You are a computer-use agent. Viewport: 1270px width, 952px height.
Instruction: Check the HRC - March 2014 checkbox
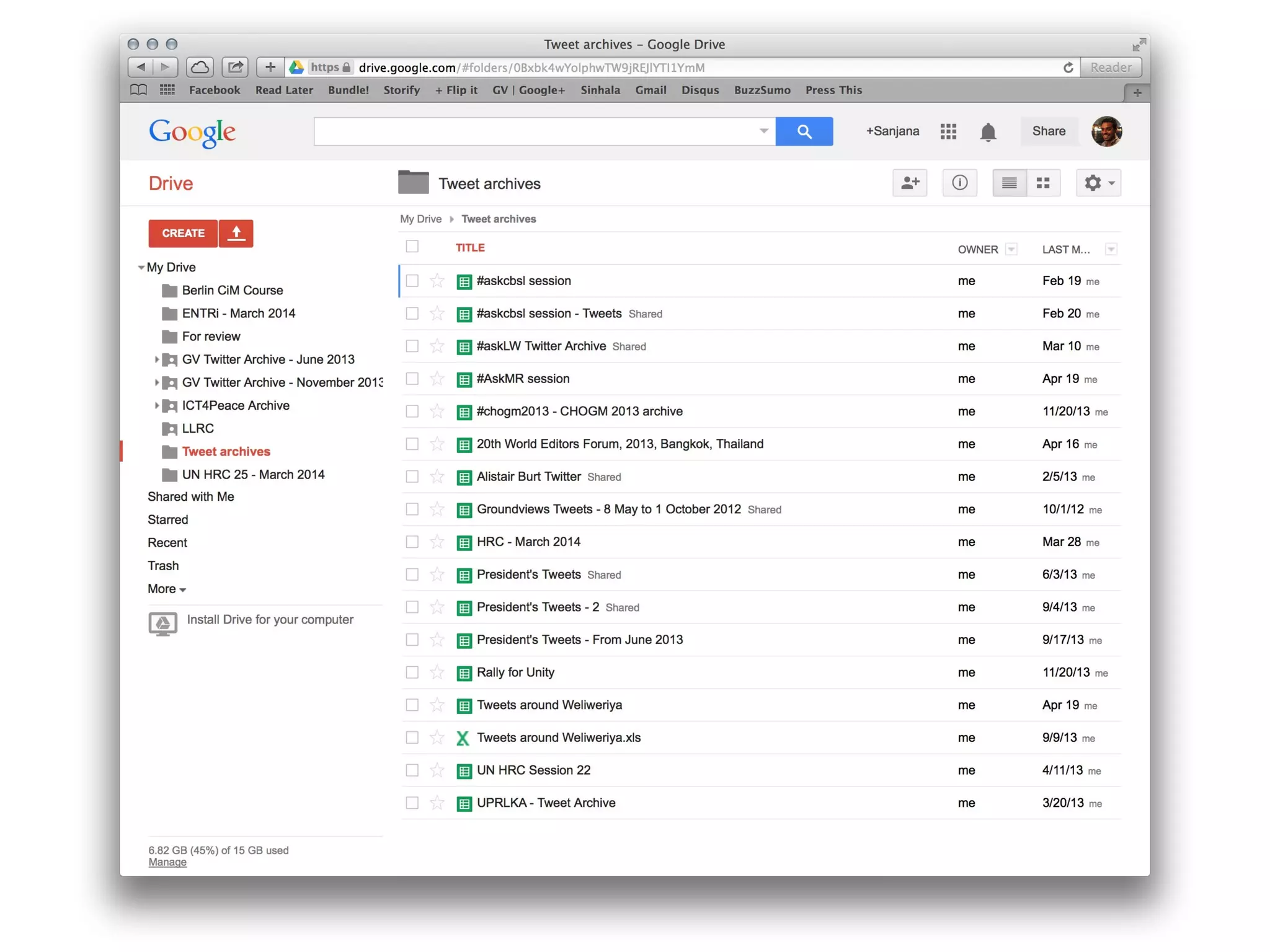click(x=412, y=542)
